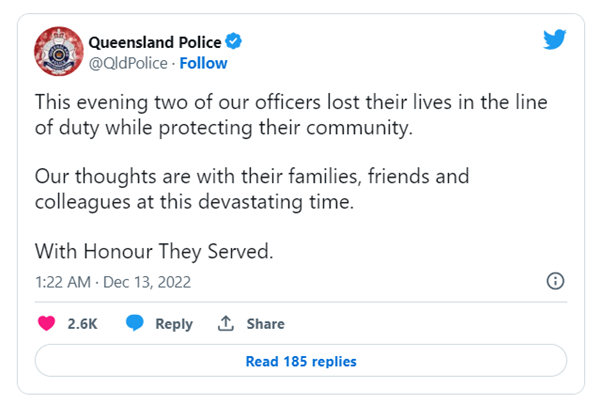This screenshot has height=404, width=602.
Task: Open the tweet info icon
Action: (556, 281)
